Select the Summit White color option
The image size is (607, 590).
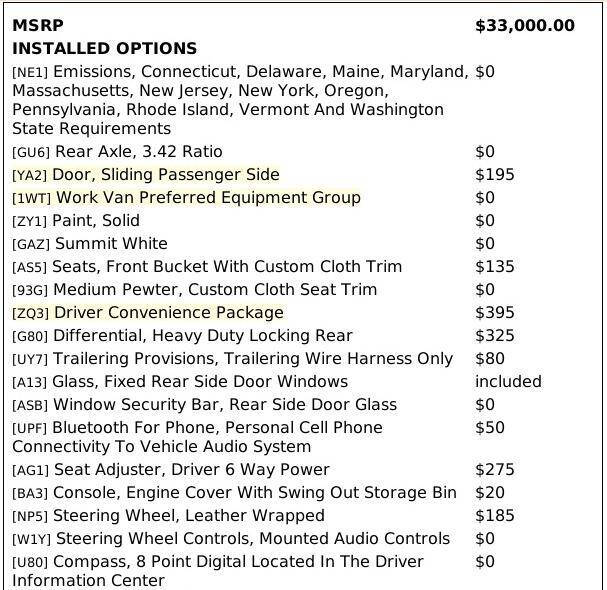pyautogui.click(x=111, y=244)
